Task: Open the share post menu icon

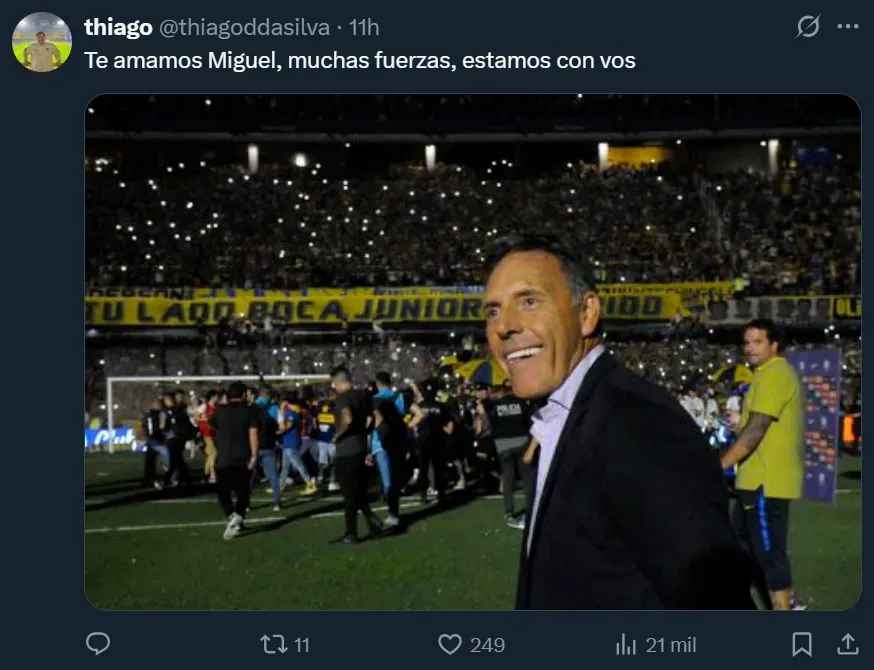Action: coord(847,644)
